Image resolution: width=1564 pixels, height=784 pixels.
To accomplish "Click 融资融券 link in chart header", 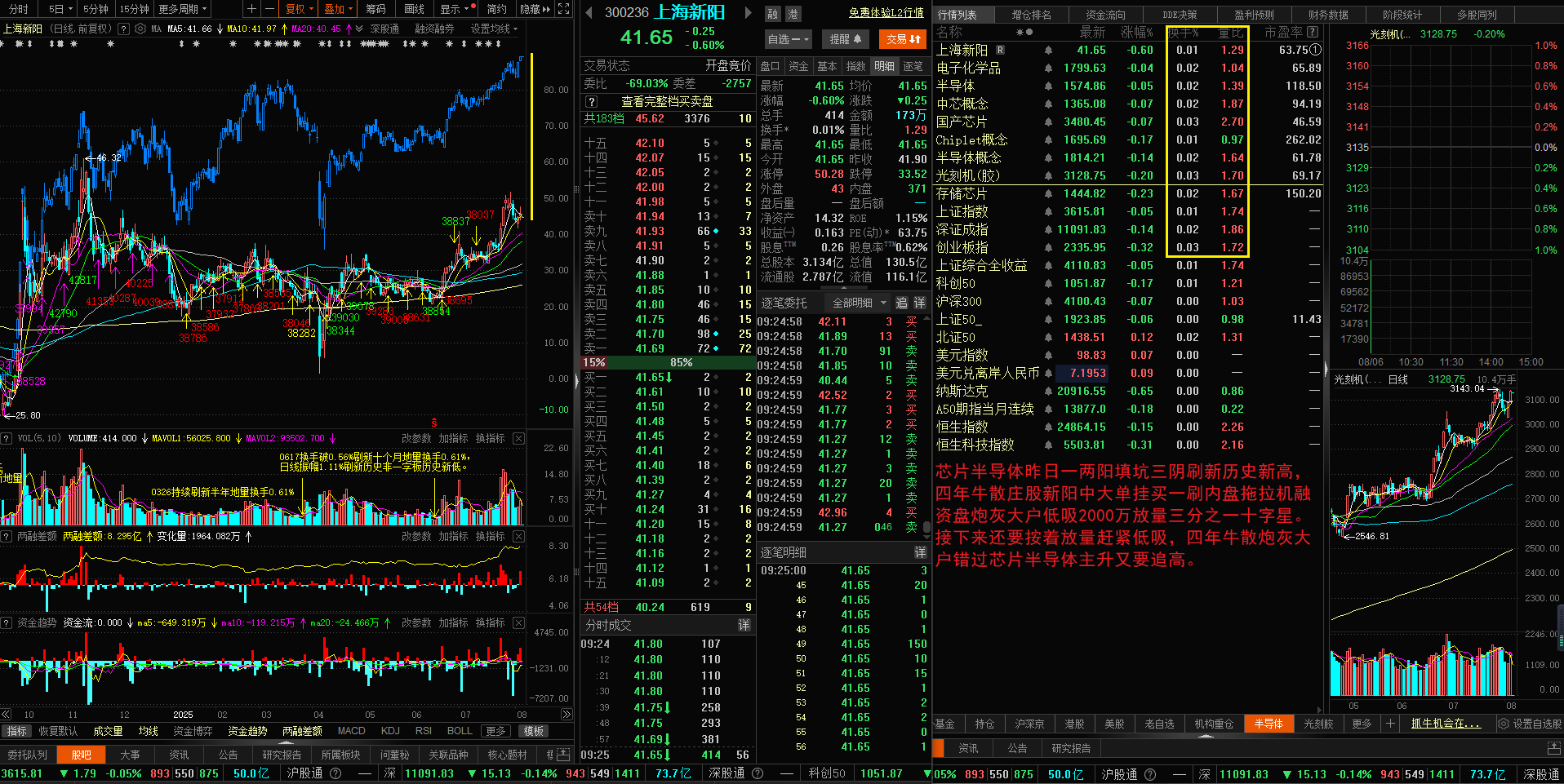I will pos(433,29).
